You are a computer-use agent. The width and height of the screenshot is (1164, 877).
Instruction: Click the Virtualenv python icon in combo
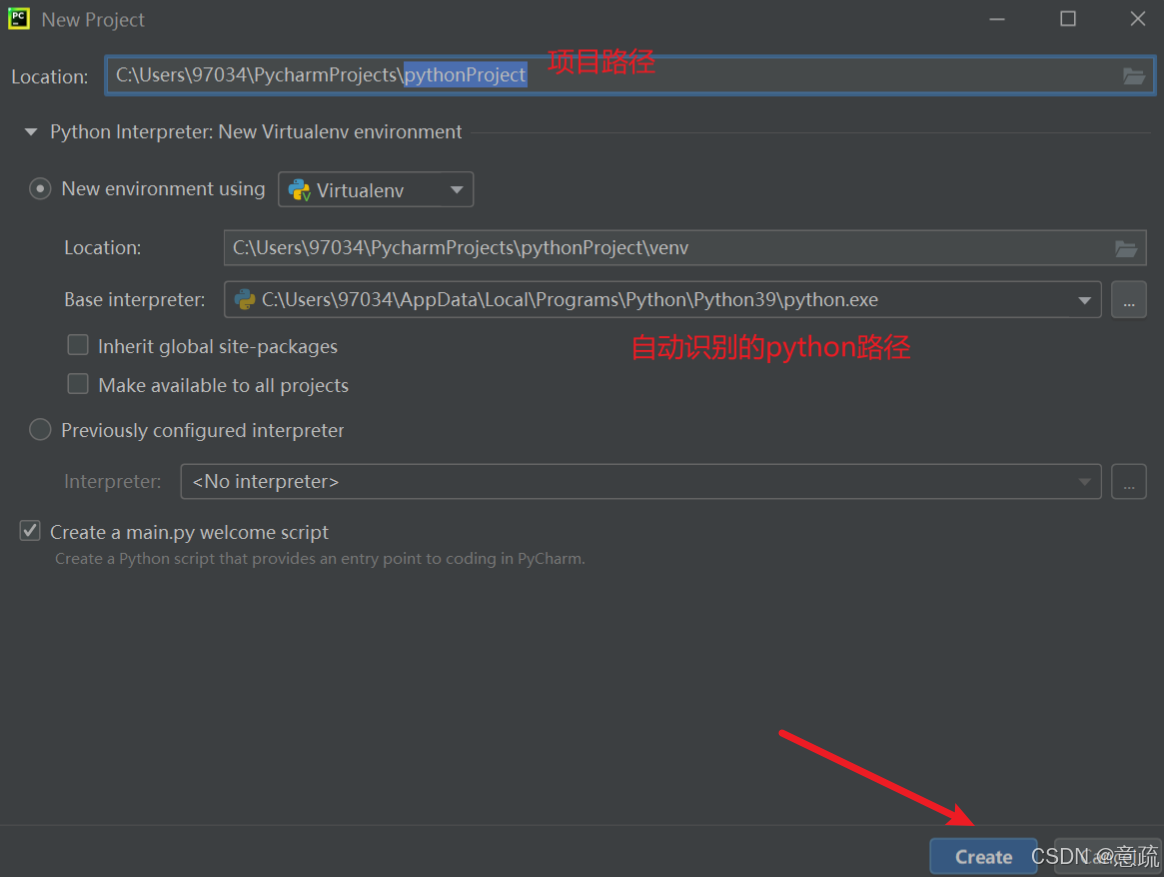[299, 190]
